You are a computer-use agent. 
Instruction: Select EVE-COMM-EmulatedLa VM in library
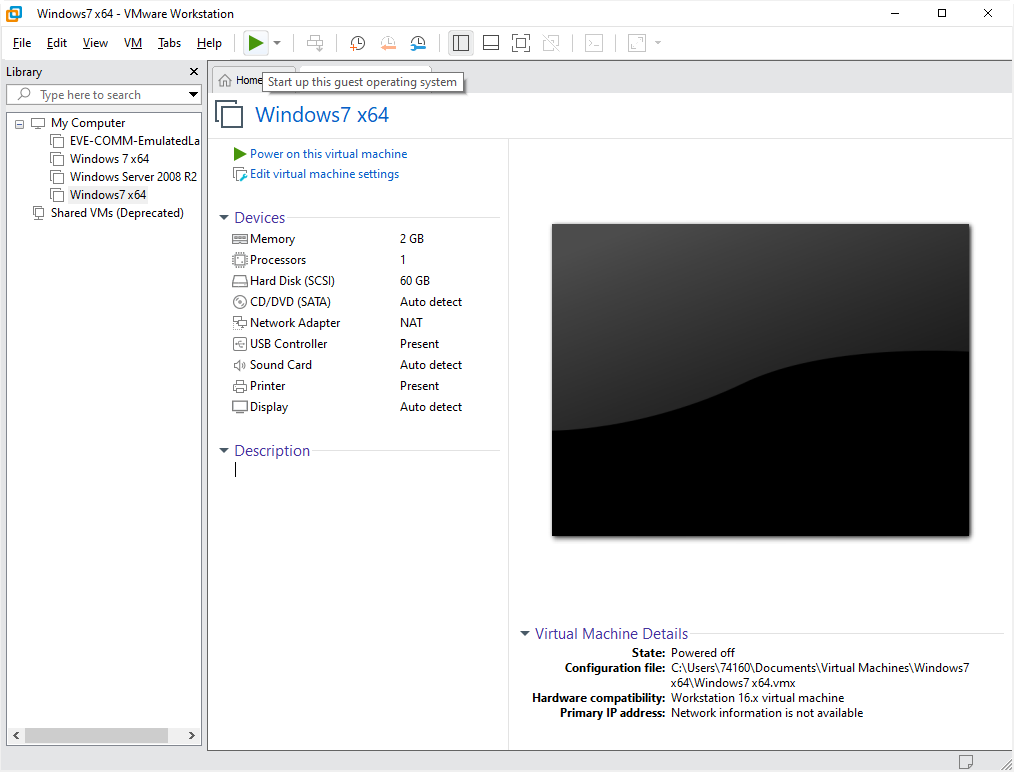(135, 141)
